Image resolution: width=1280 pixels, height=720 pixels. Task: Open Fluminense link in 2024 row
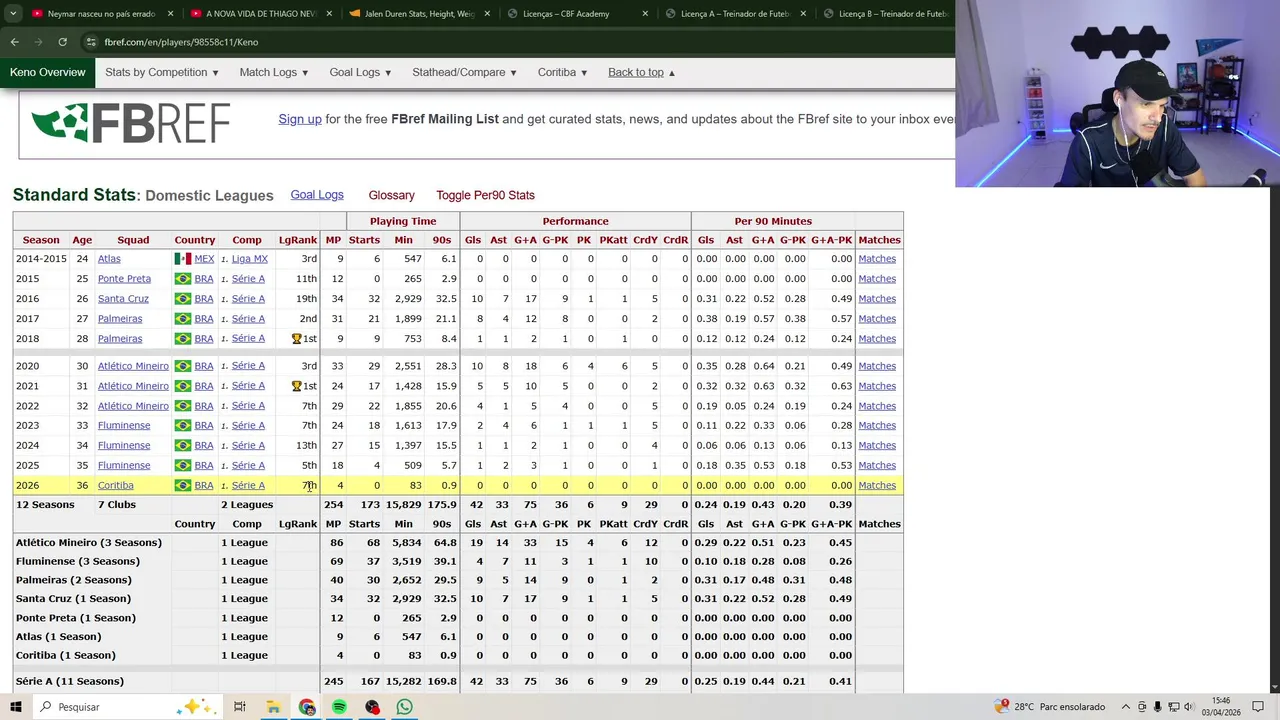coord(124,445)
